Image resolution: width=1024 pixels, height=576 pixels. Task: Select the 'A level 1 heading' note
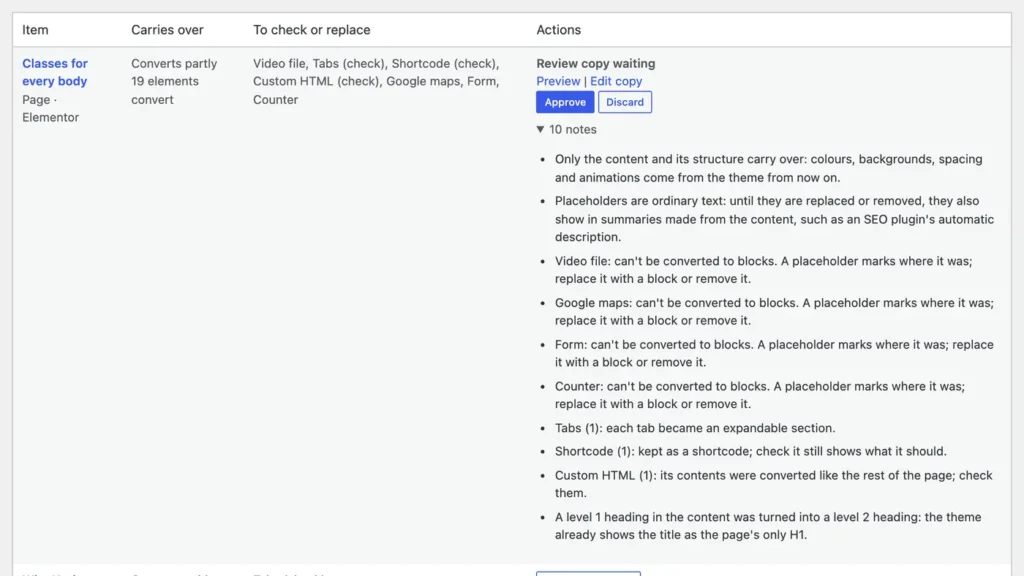pos(768,526)
